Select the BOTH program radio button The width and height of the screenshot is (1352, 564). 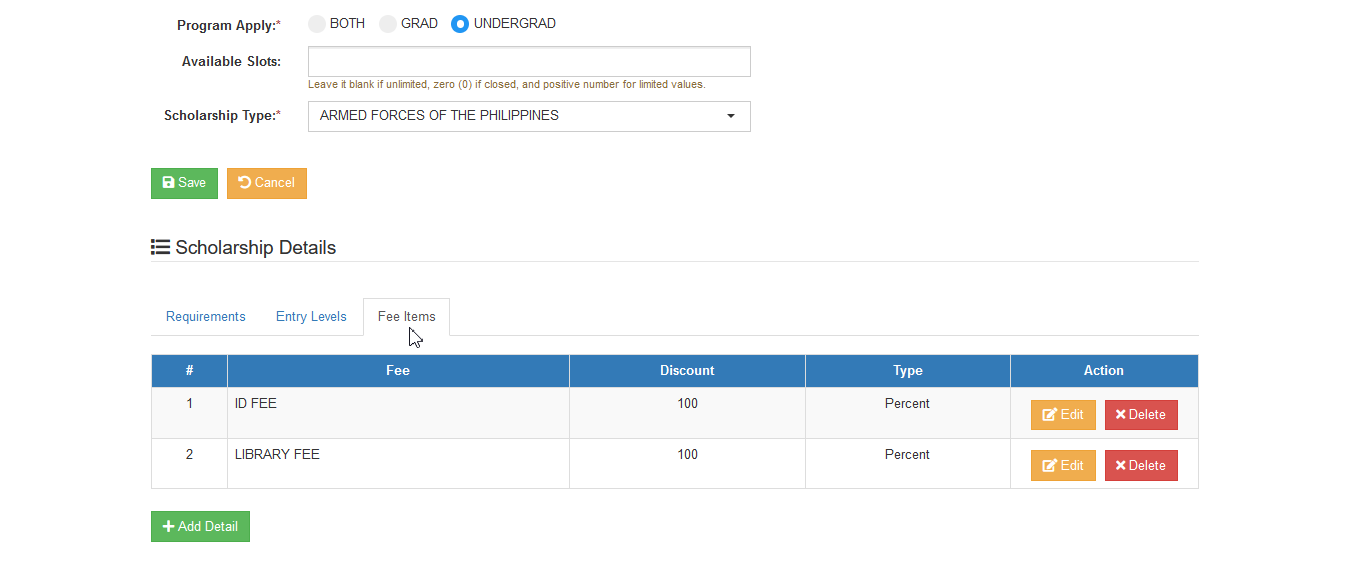(317, 24)
